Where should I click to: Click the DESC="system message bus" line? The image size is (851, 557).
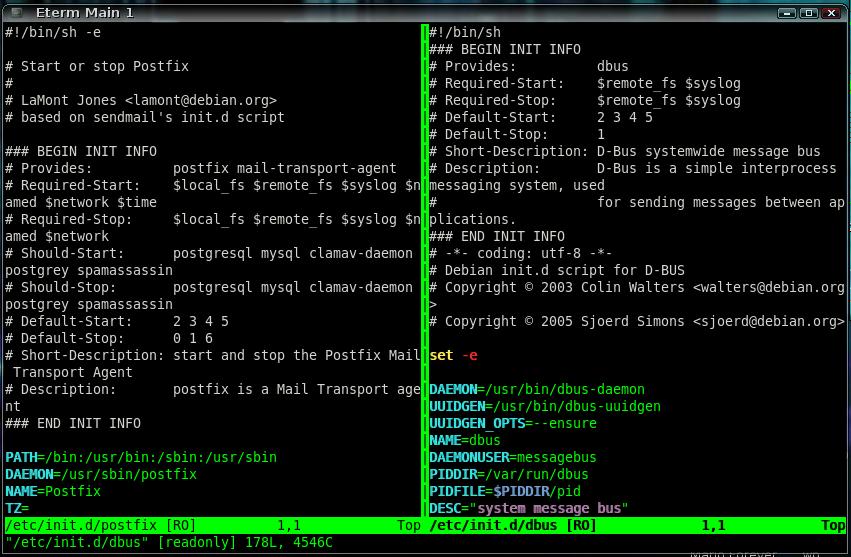click(x=528, y=508)
